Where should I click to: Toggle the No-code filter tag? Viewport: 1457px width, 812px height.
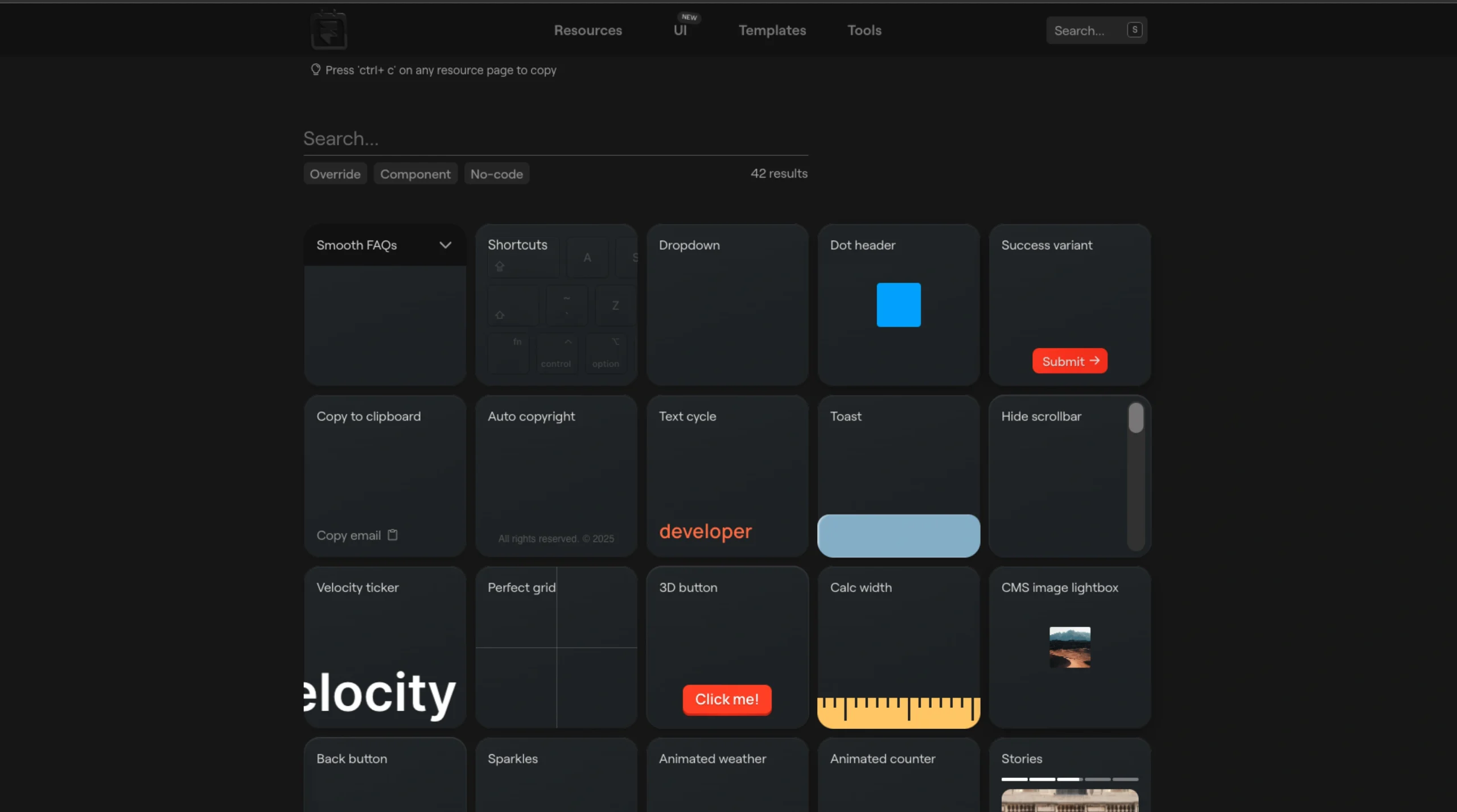(x=496, y=174)
